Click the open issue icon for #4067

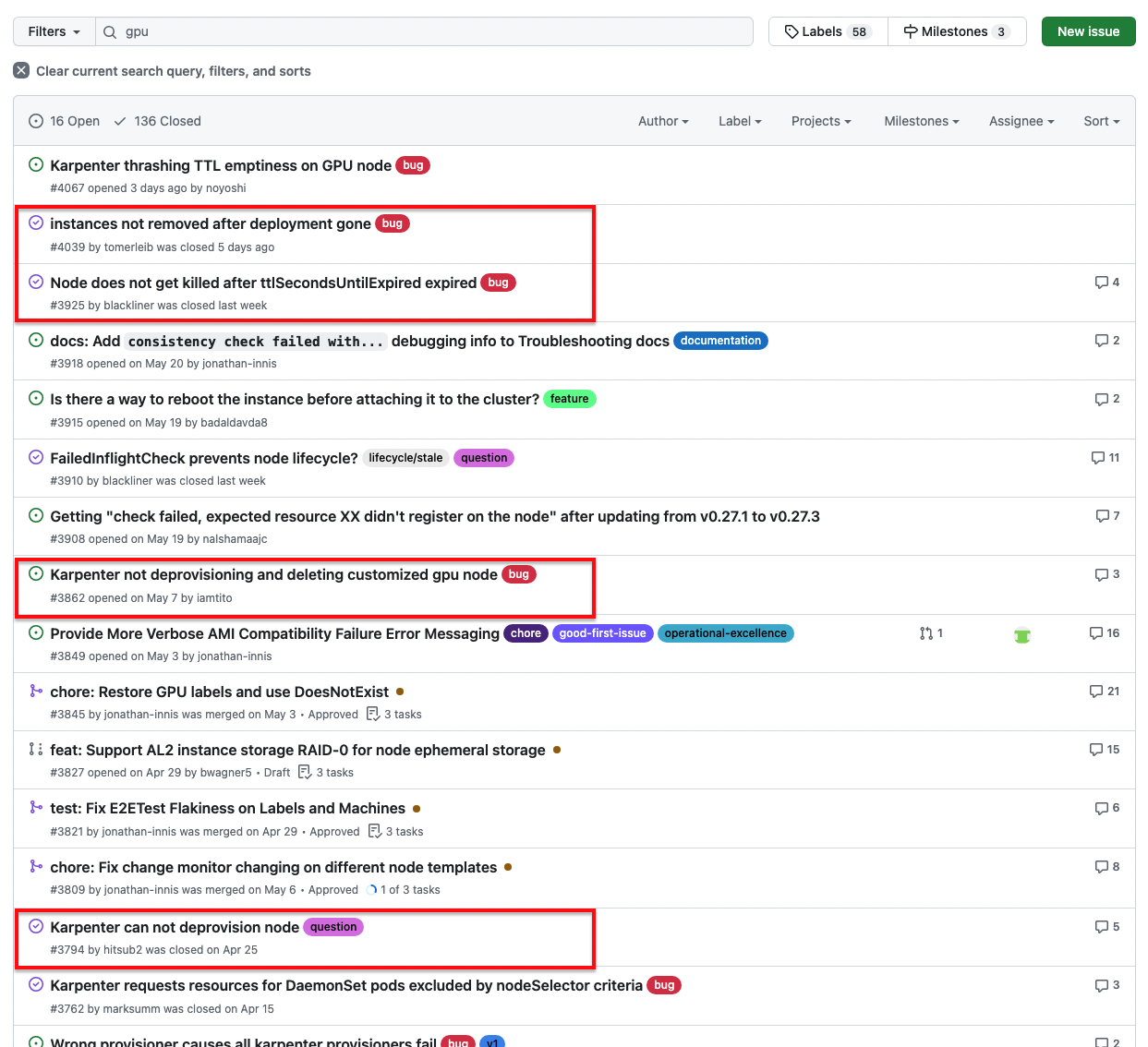point(36,165)
